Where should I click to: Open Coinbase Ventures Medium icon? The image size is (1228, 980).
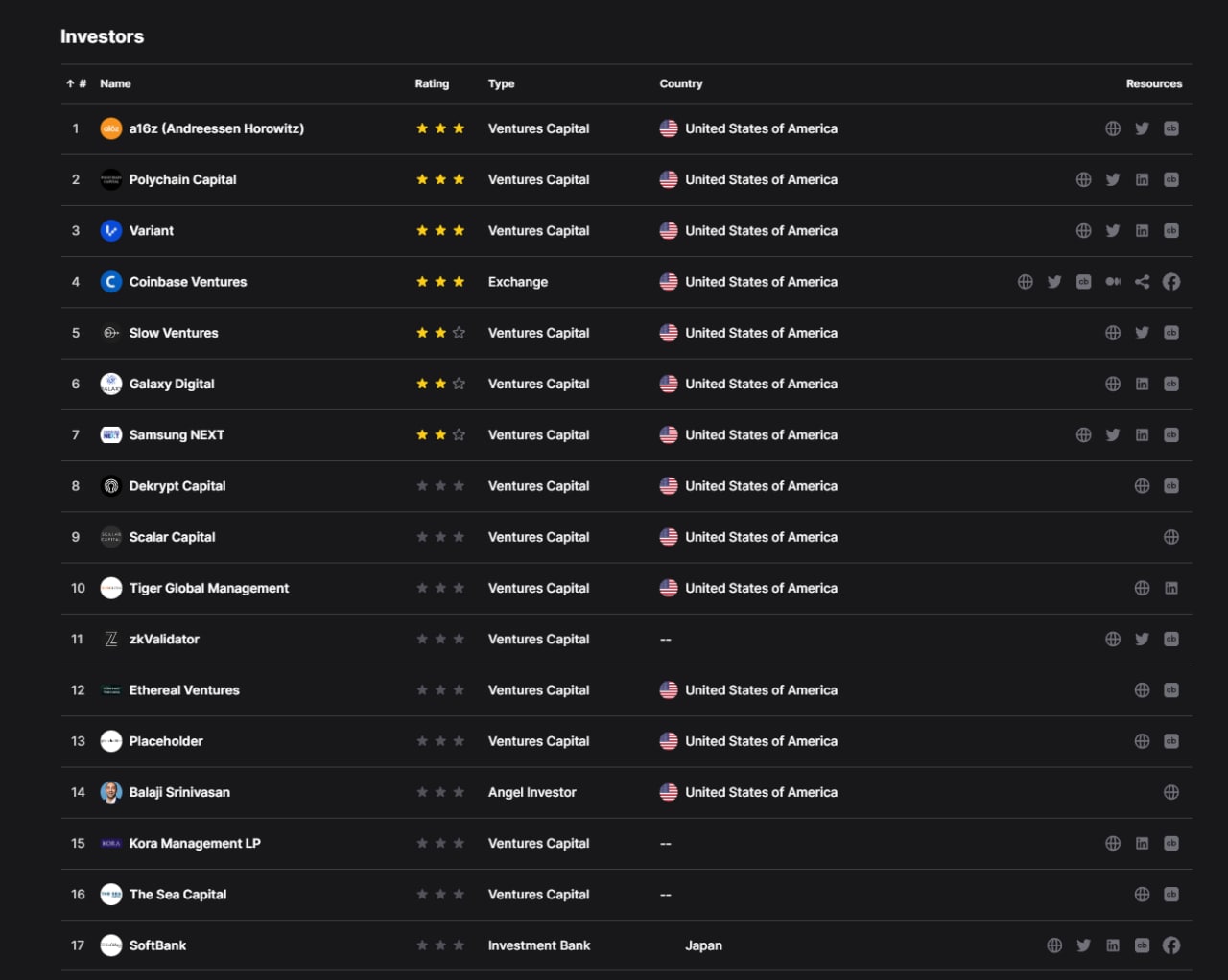pyautogui.click(x=1113, y=282)
